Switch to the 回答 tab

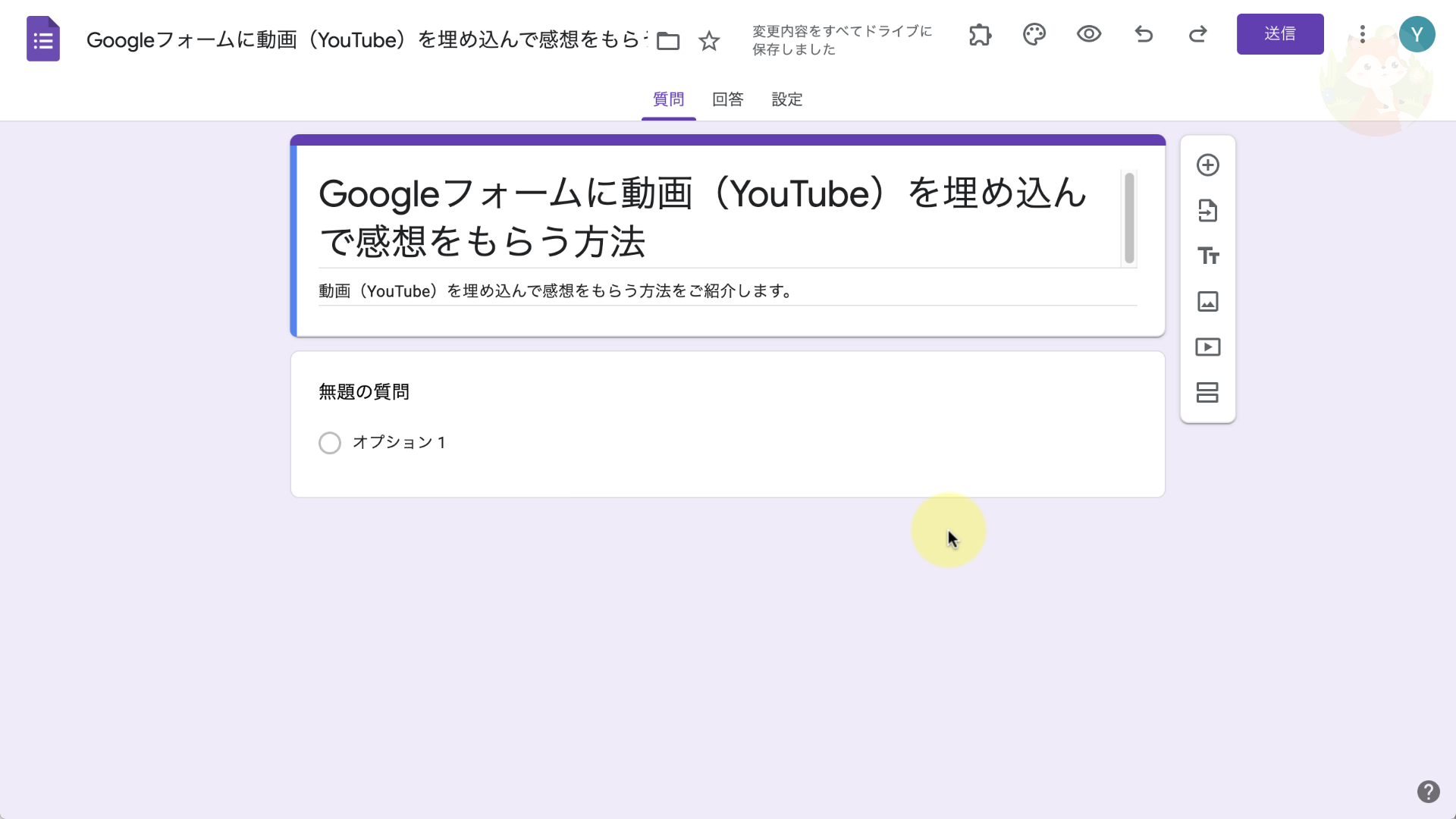point(728,99)
